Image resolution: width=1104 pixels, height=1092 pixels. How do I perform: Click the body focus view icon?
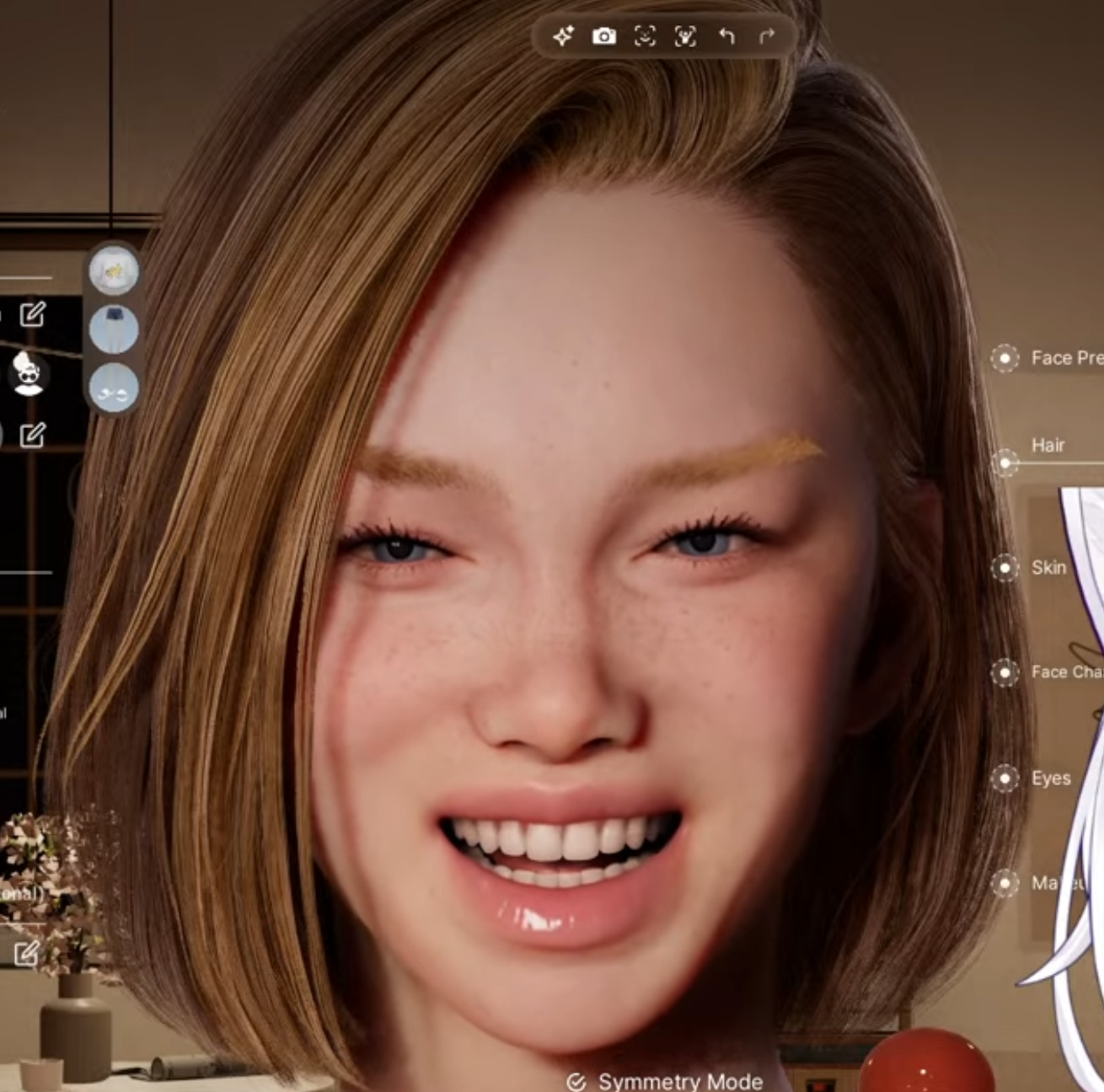pos(685,36)
